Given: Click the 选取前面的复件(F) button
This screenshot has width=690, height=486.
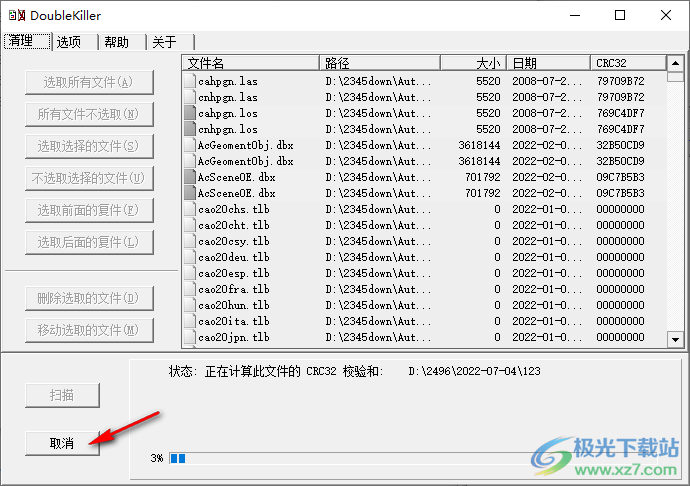Looking at the screenshot, I should tap(89, 210).
